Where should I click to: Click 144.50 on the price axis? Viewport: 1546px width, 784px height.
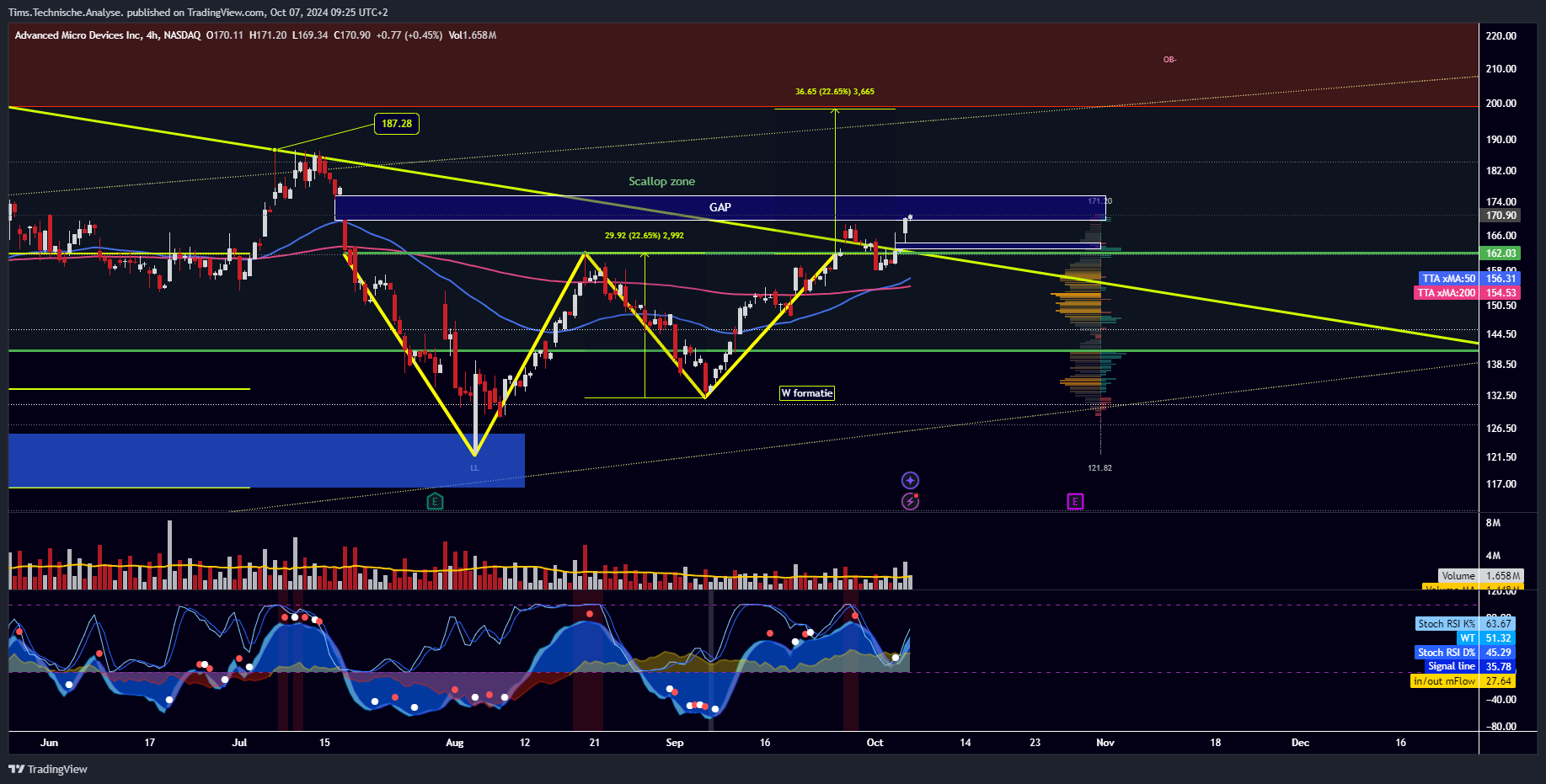click(1501, 334)
